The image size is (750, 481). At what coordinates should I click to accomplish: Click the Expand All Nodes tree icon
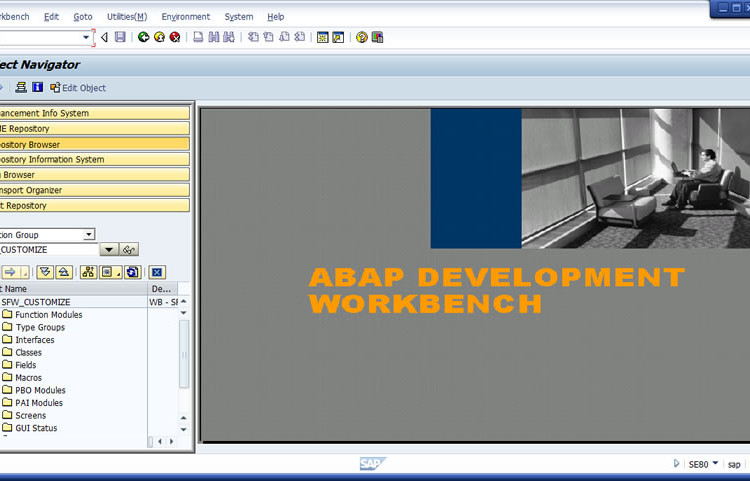(x=45, y=273)
